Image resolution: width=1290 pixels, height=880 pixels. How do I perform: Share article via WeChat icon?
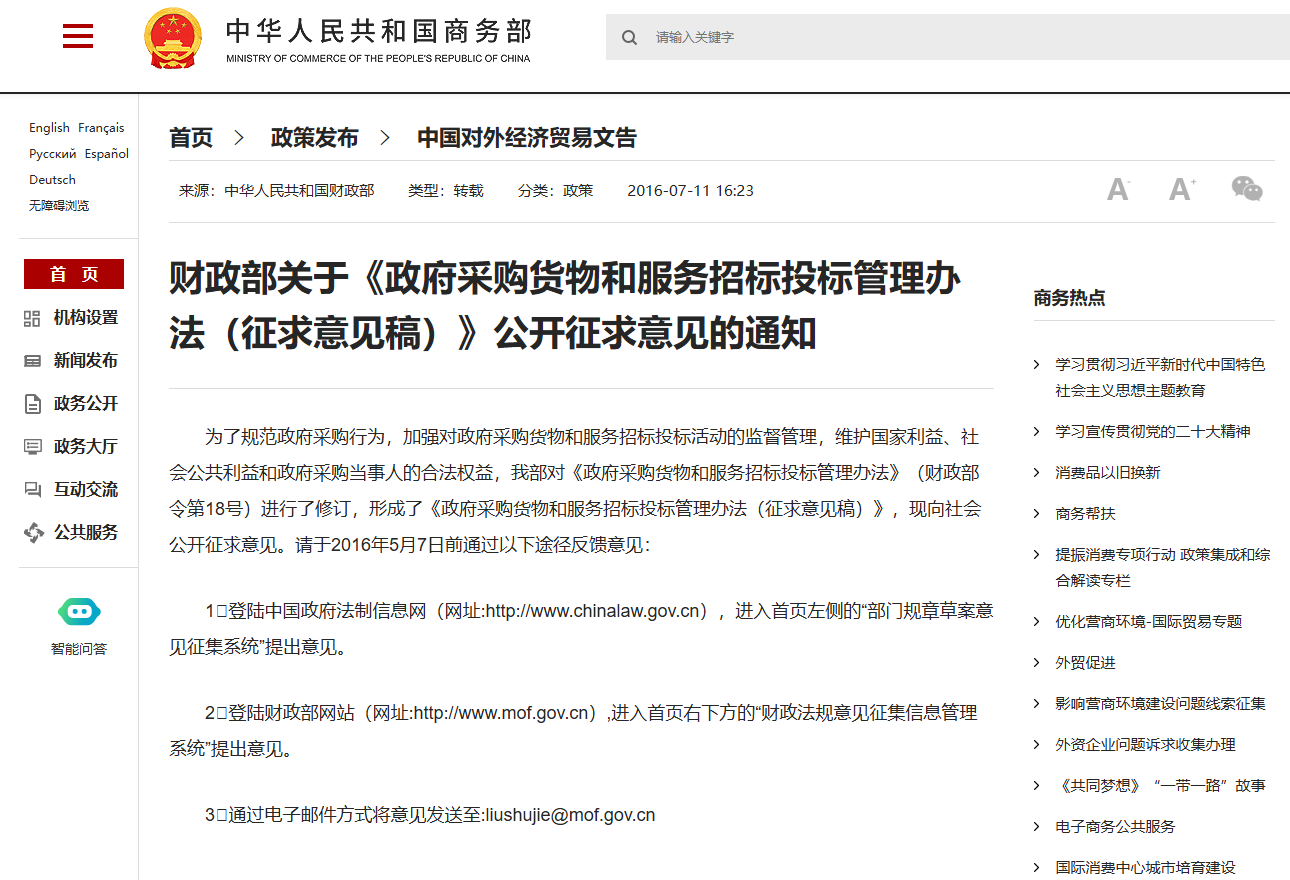pos(1247,189)
